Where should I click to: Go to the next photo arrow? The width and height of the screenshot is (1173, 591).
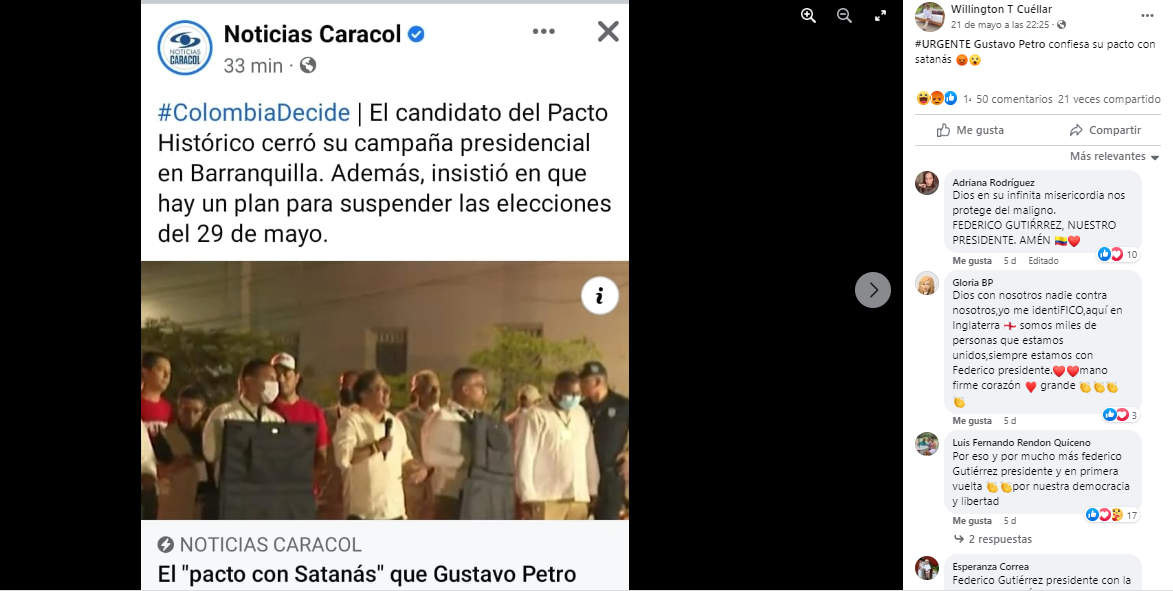873,290
